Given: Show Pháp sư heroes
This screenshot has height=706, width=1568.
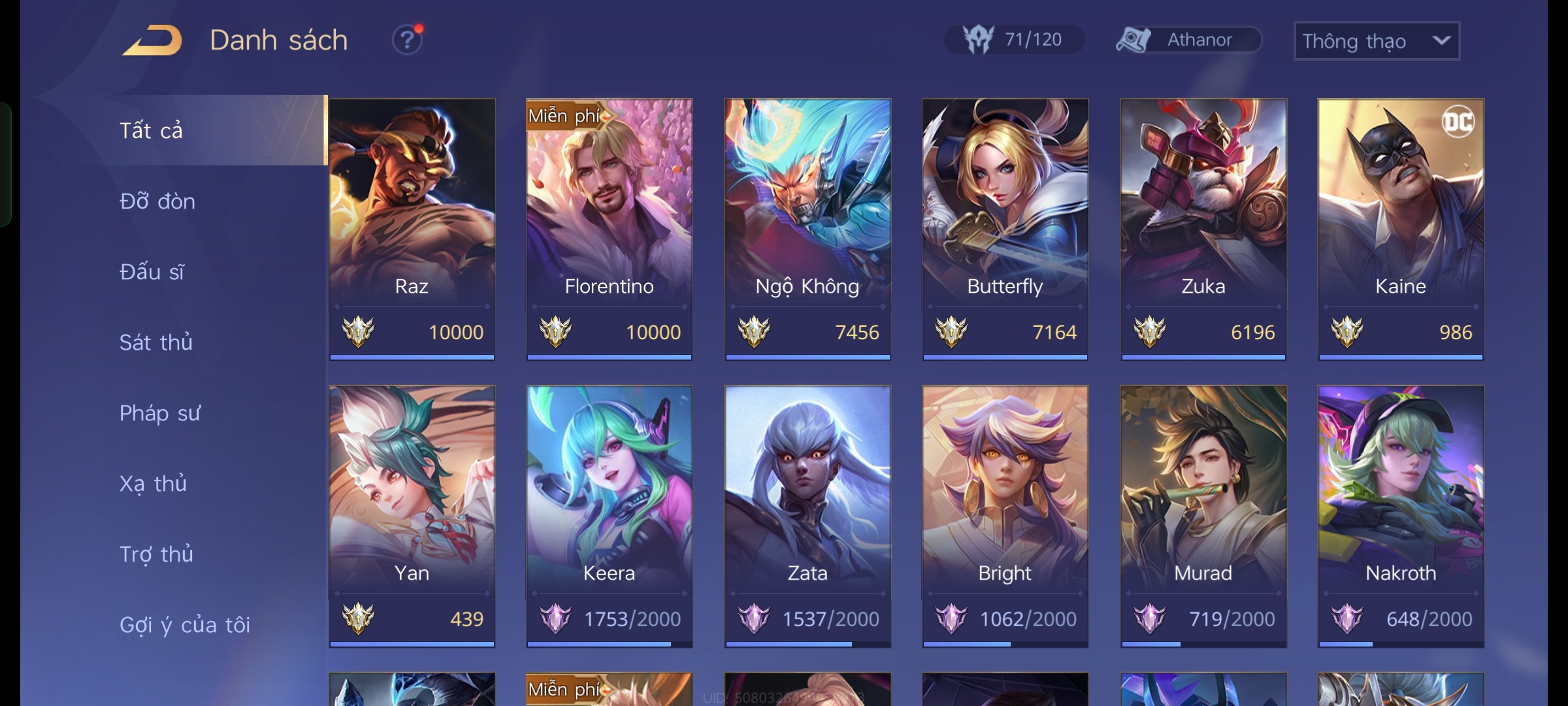Looking at the screenshot, I should [x=160, y=413].
